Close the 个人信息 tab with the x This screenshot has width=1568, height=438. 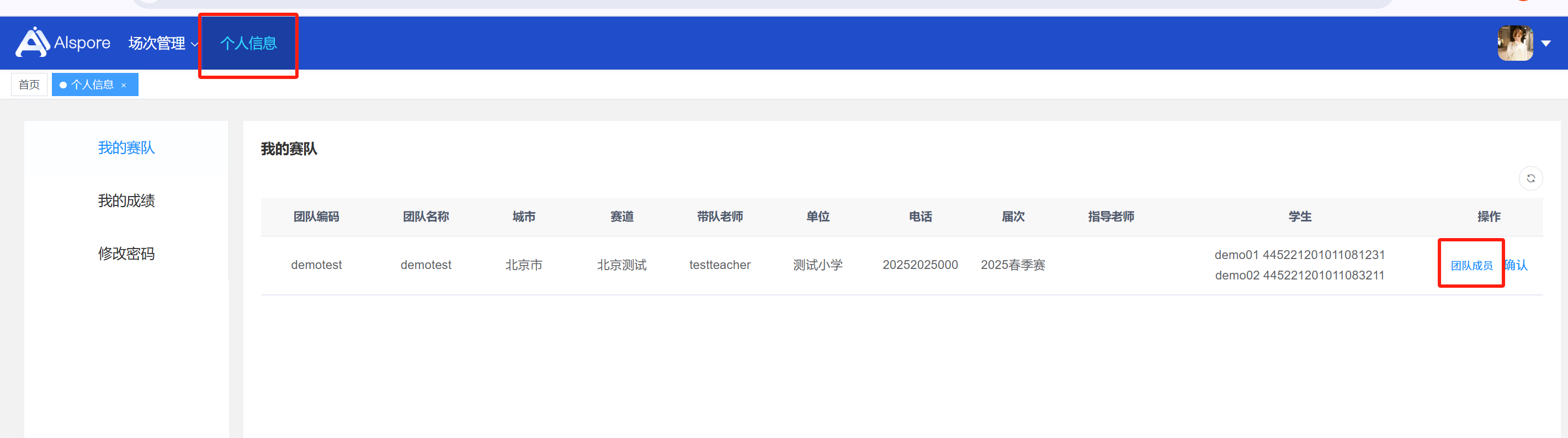click(124, 85)
